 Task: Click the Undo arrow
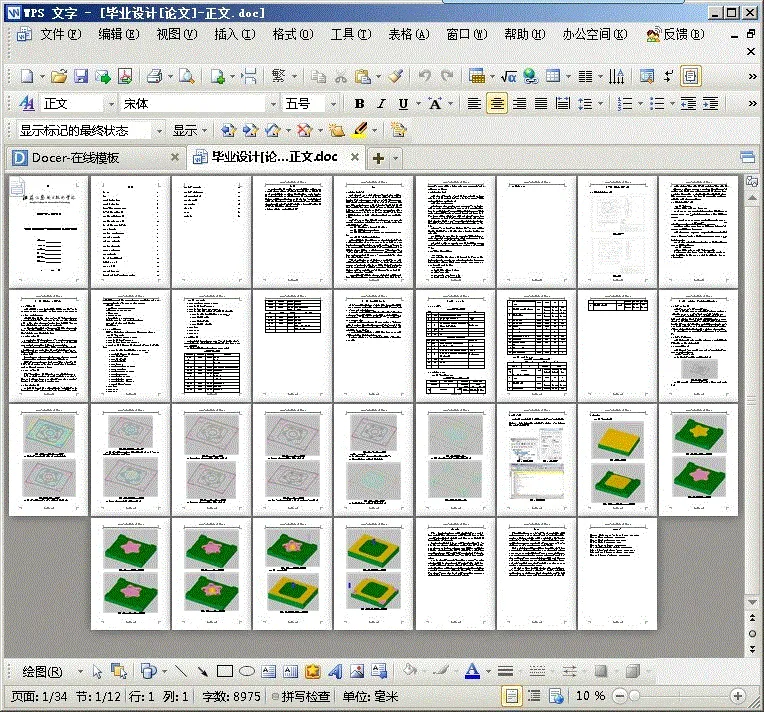[x=425, y=76]
